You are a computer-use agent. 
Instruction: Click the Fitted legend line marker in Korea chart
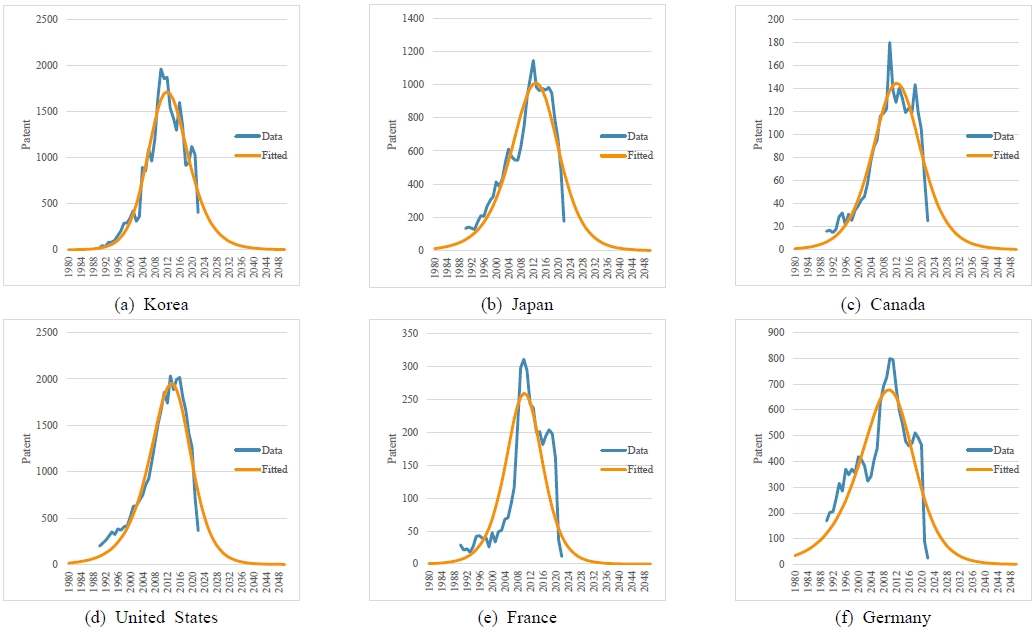click(247, 156)
